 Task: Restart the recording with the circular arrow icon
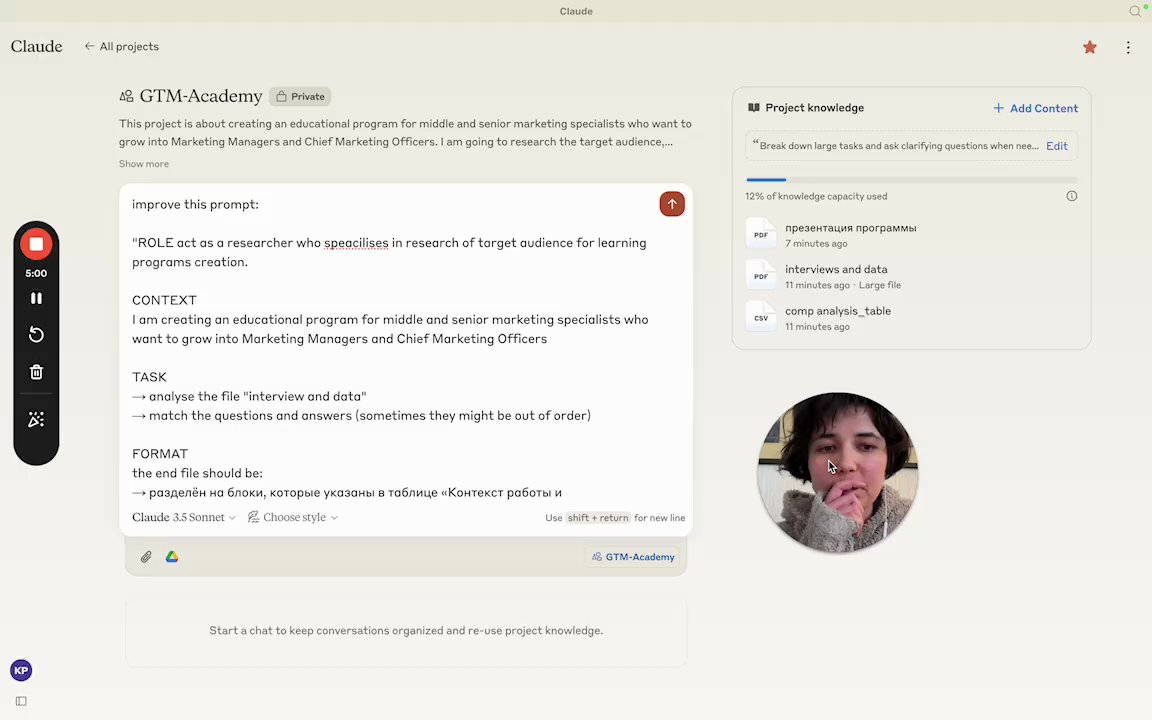pos(36,335)
